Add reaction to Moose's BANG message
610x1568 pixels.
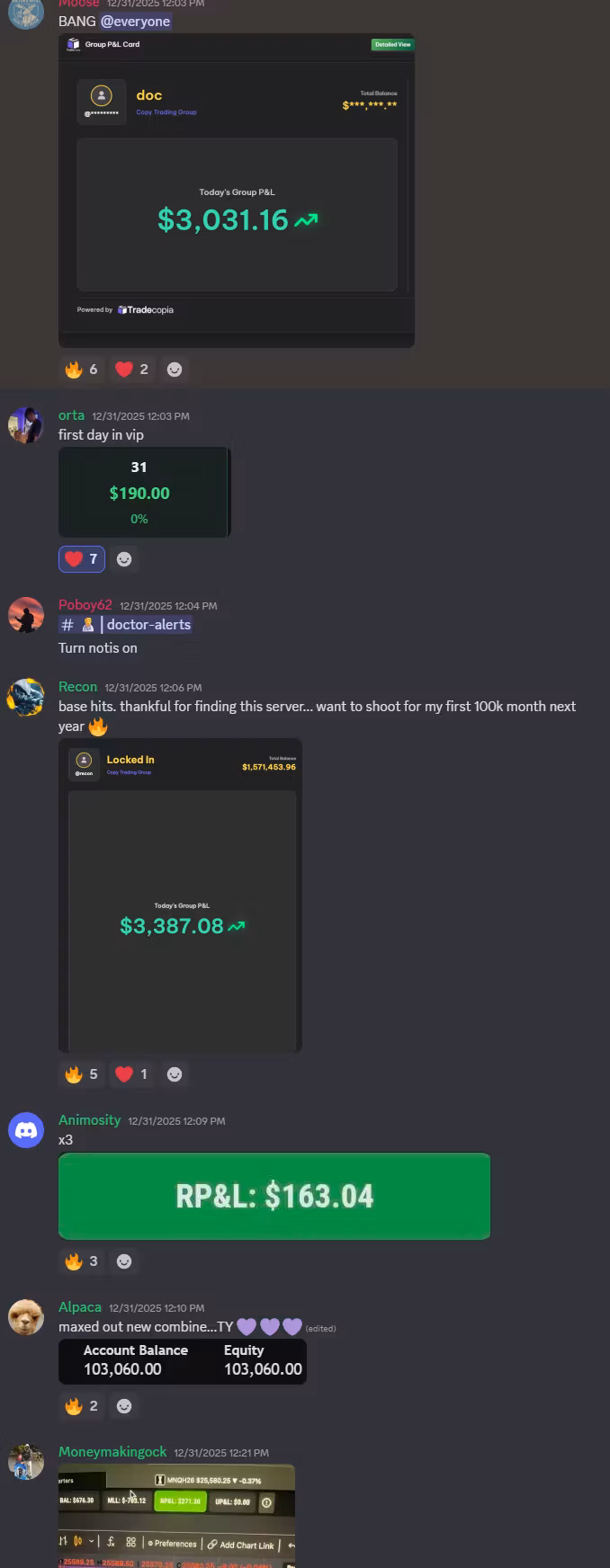[175, 370]
